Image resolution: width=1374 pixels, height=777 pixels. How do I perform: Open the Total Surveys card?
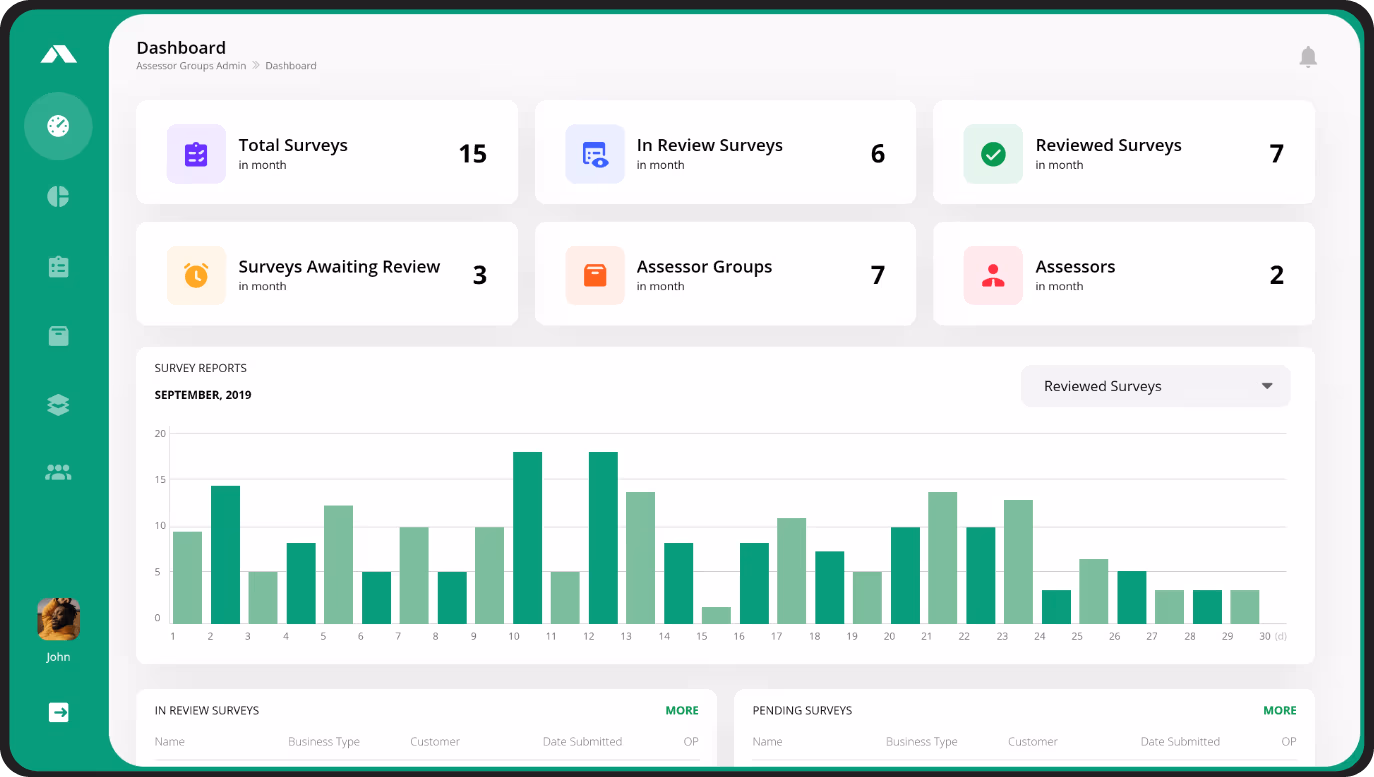(326, 153)
